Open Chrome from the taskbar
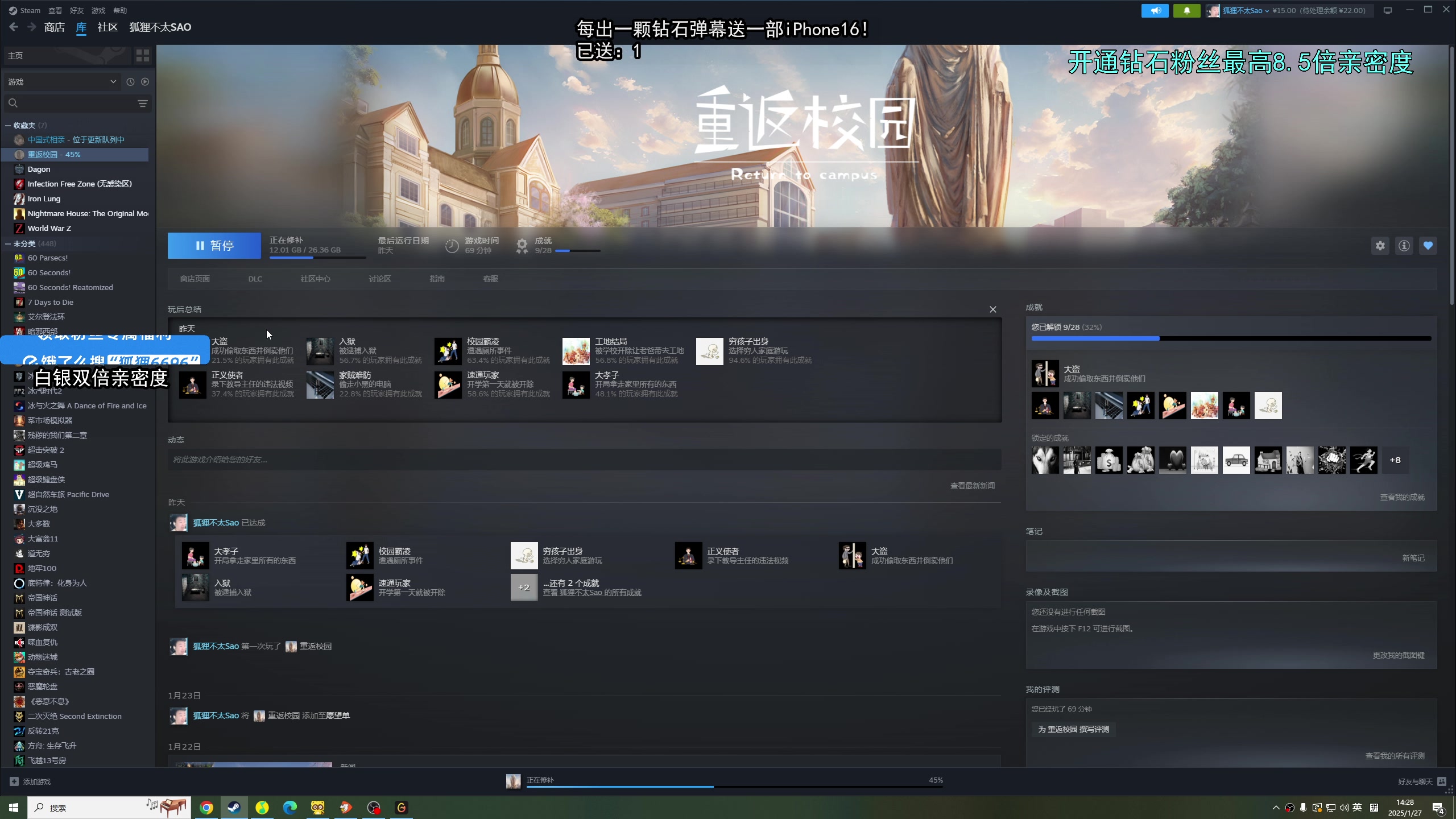 (x=206, y=808)
